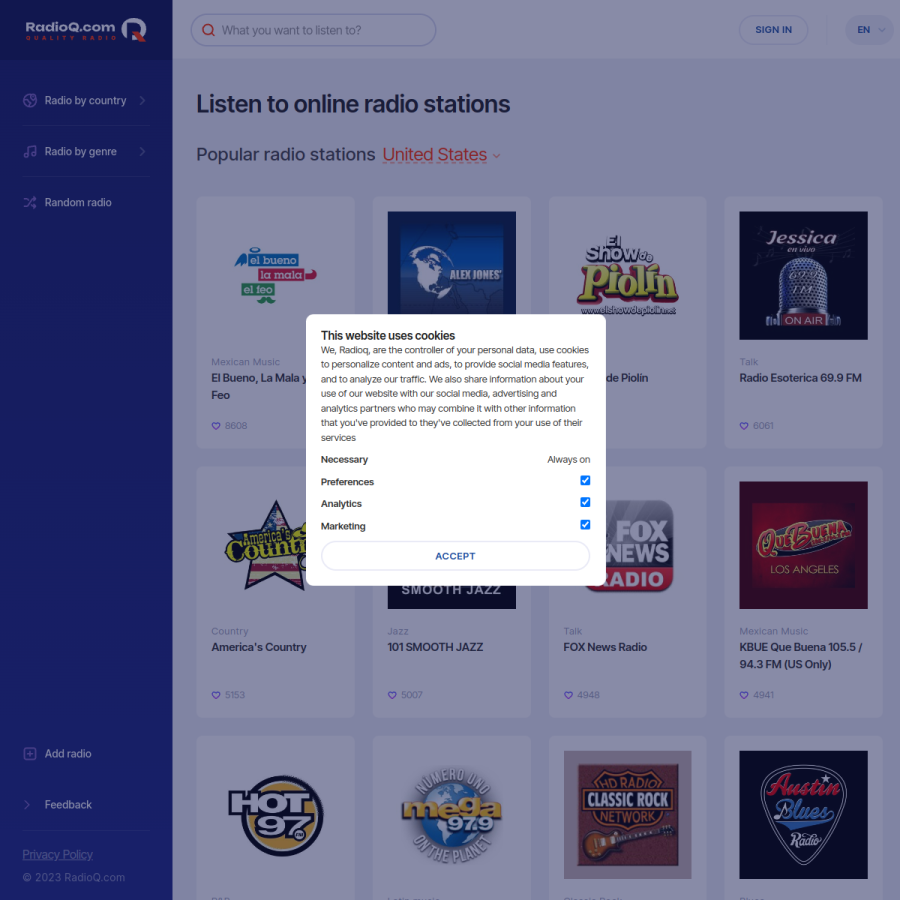
Task: Uncheck the Analytics cookie checkbox
Action: (585, 502)
